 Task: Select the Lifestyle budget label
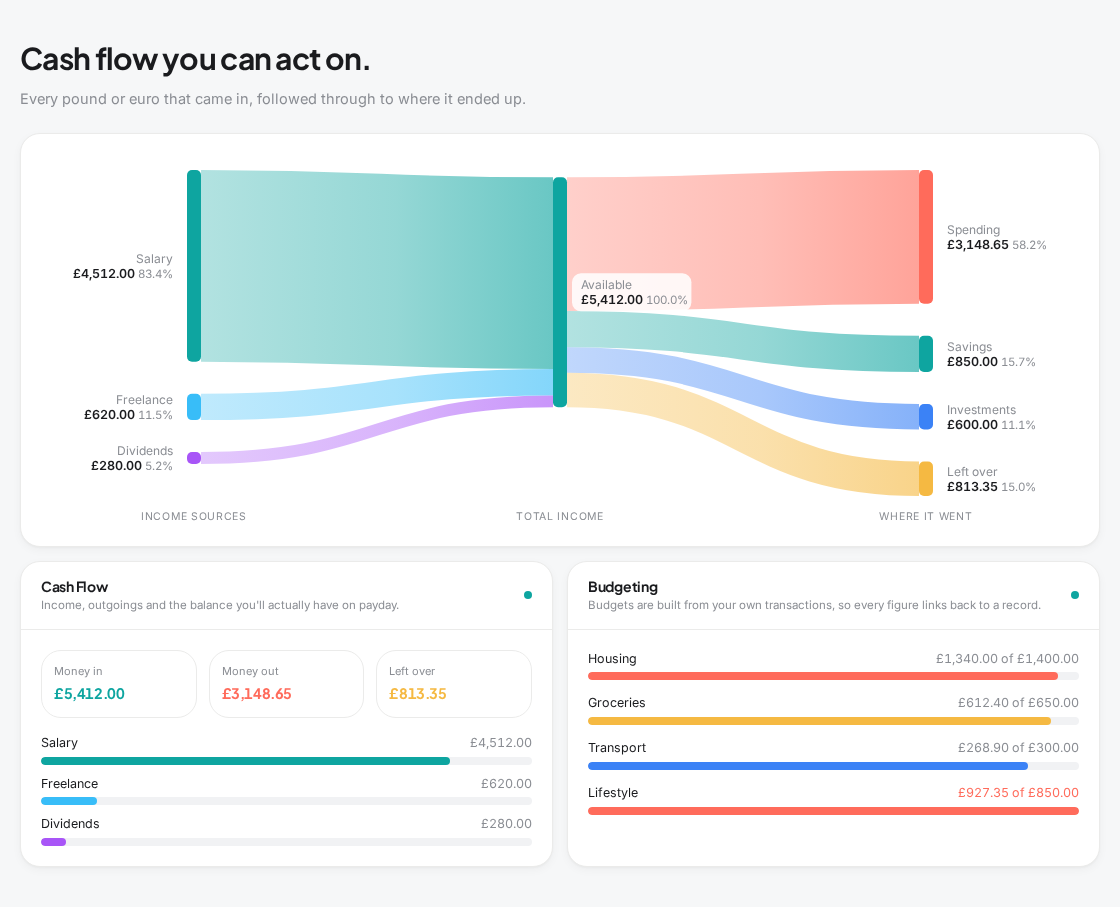tap(613, 793)
